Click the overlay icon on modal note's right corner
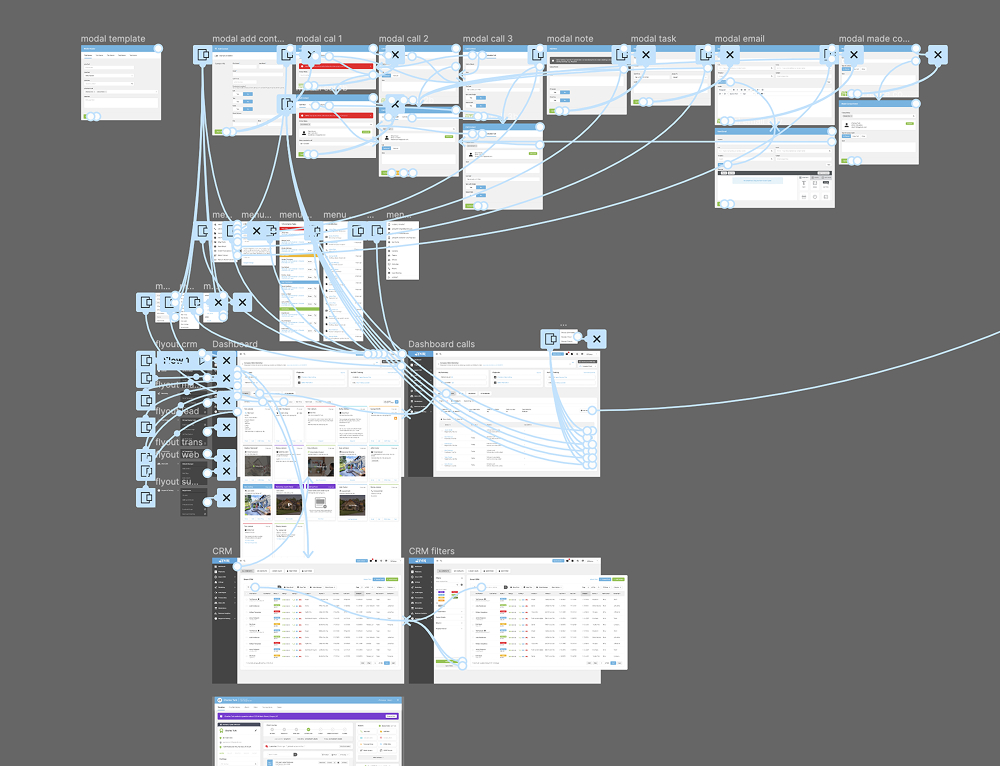 point(622,55)
